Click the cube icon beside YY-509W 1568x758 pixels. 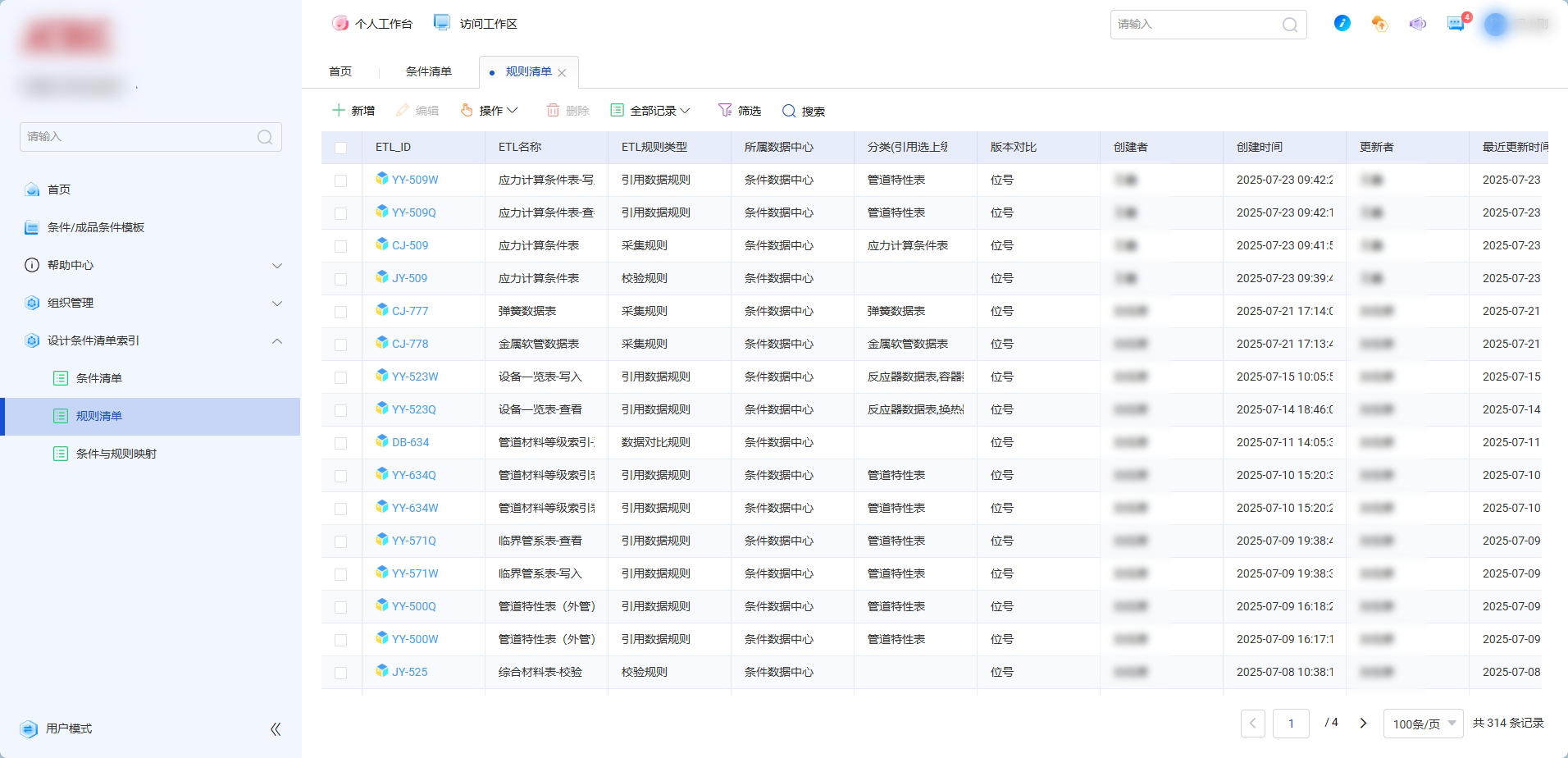381,178
